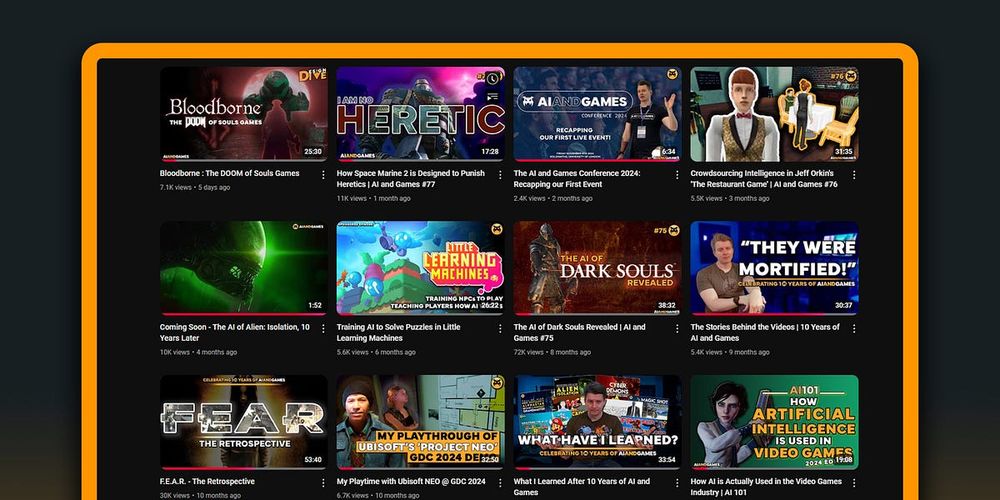The image size is (1000, 500).
Task: Click the 53:40 duration badge on FEAR thumbnail
Action: pos(312,460)
